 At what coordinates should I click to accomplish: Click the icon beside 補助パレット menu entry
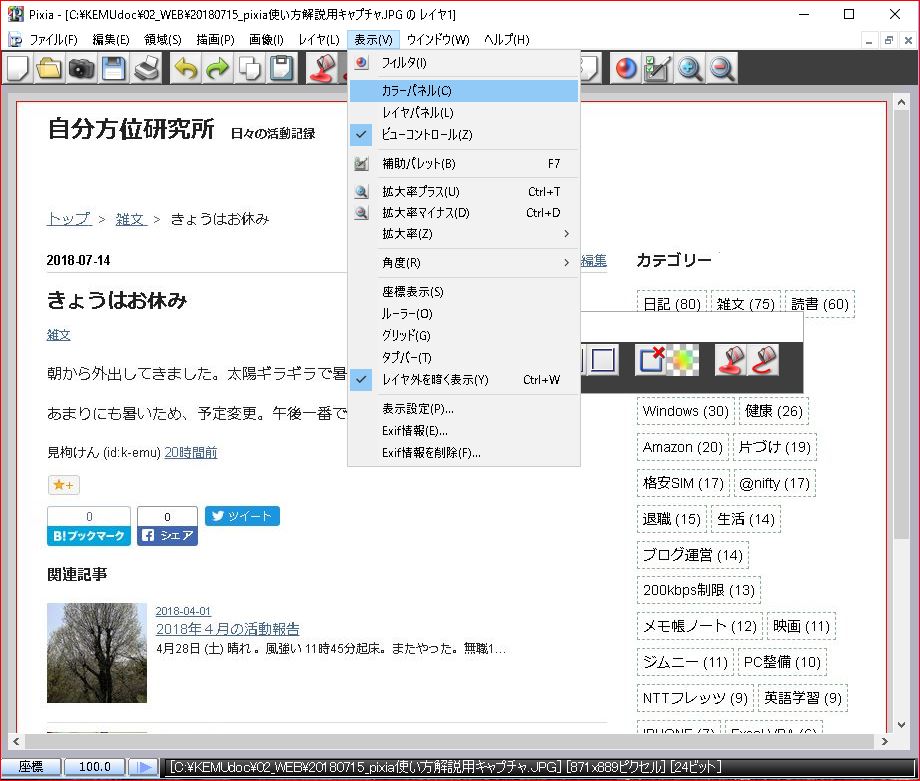pos(361,164)
